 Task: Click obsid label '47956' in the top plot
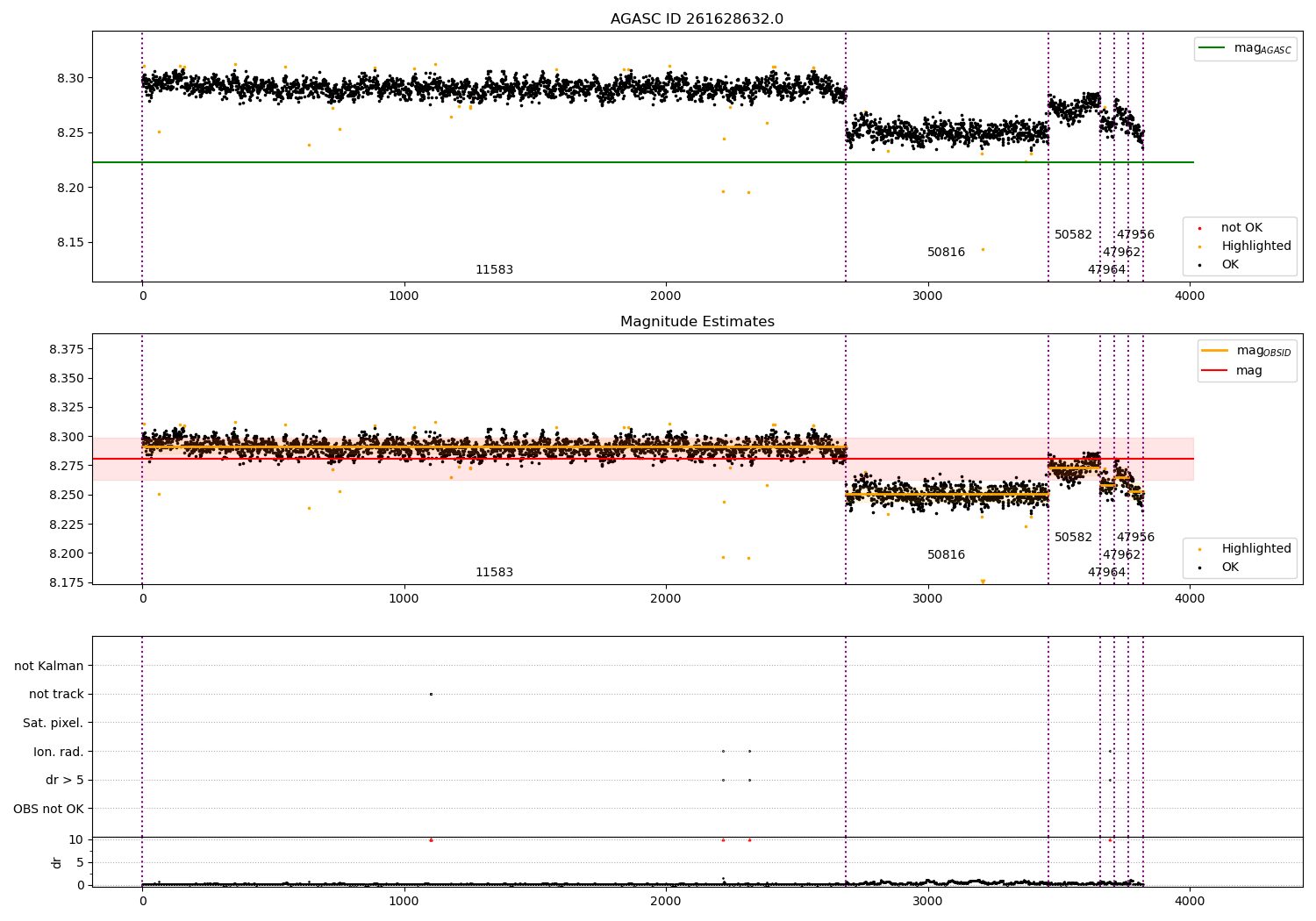tap(1135, 234)
